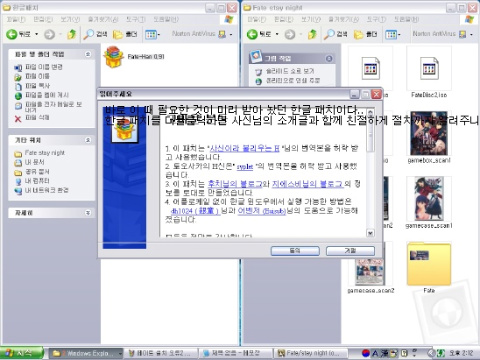Screen dimensions: 480x360
Task: Collapse the 파일 및 폴더 작업 panel
Action: (88, 54)
